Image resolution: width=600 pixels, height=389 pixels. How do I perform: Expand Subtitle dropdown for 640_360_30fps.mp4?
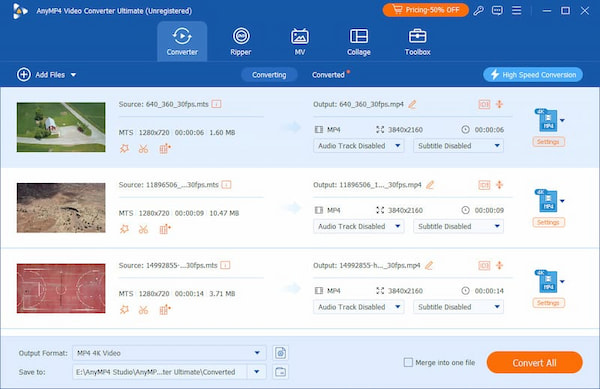[x=458, y=146]
